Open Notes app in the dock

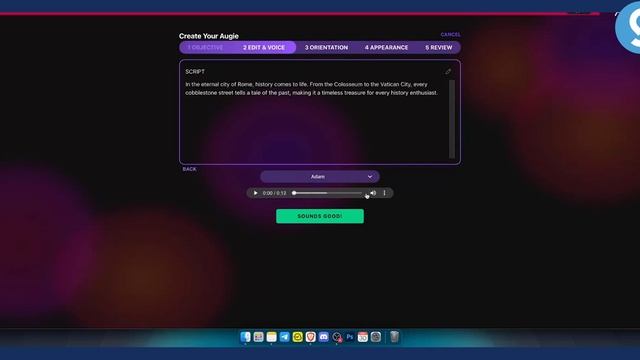pyautogui.click(x=271, y=337)
